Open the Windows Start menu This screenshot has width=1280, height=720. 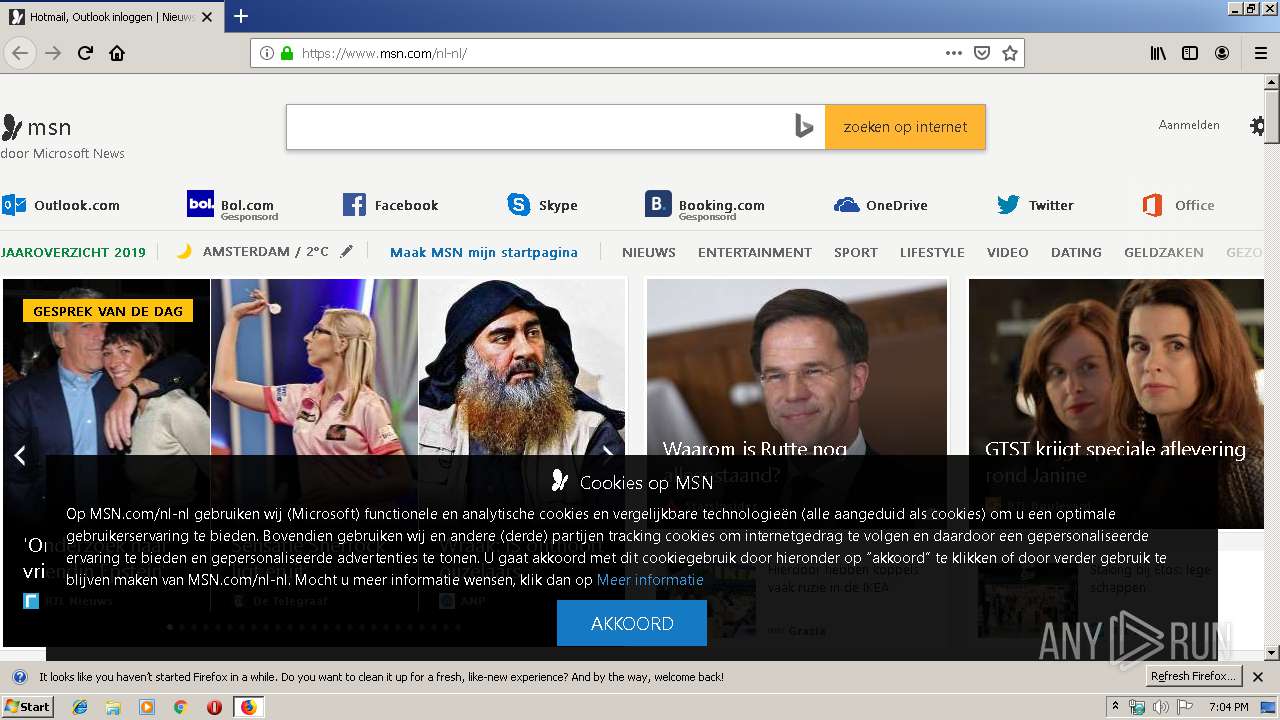[28, 707]
